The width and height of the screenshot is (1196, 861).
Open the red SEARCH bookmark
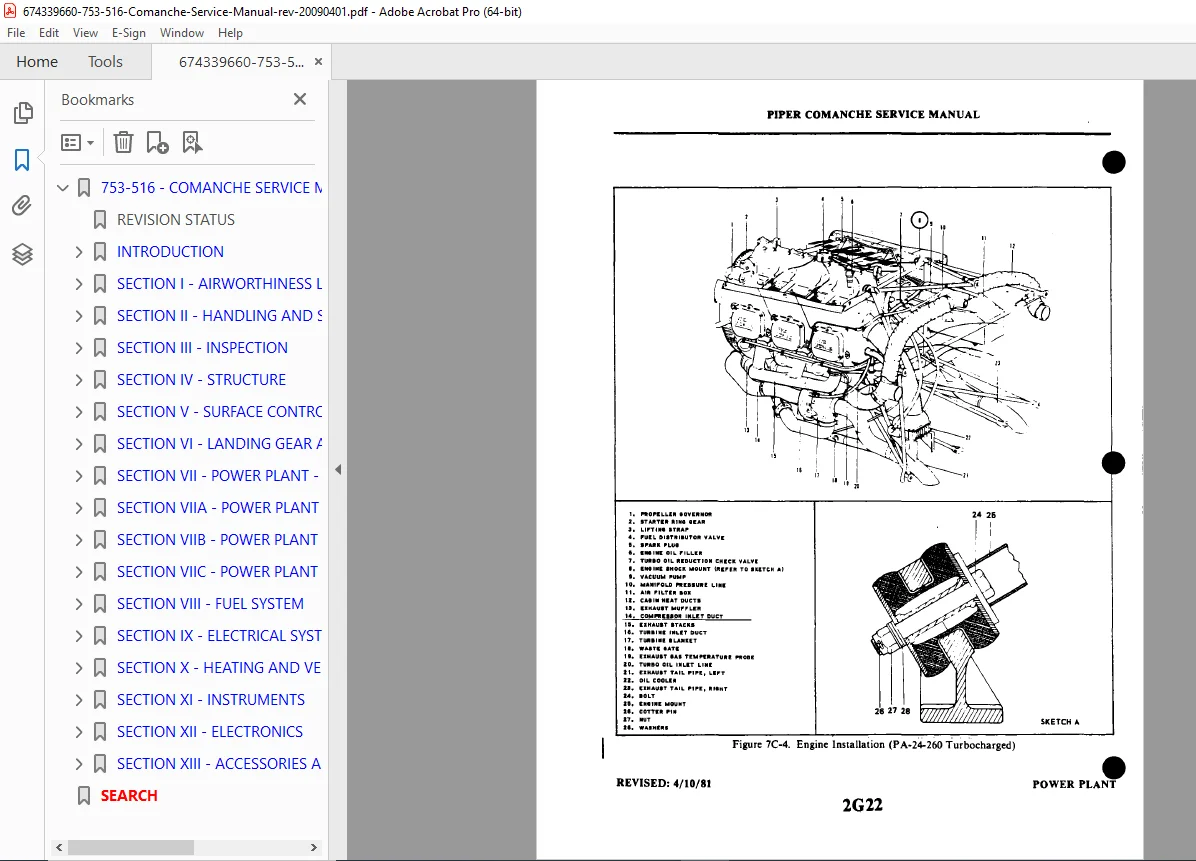pyautogui.click(x=129, y=796)
